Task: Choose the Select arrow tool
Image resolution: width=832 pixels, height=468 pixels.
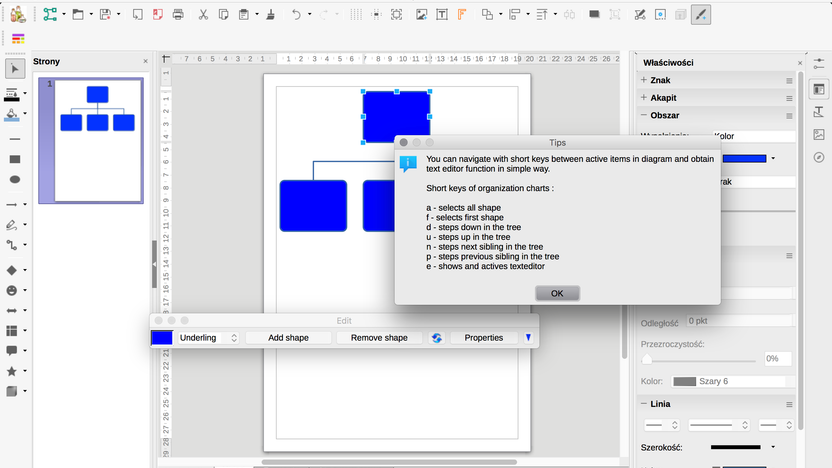Action: click(15, 69)
